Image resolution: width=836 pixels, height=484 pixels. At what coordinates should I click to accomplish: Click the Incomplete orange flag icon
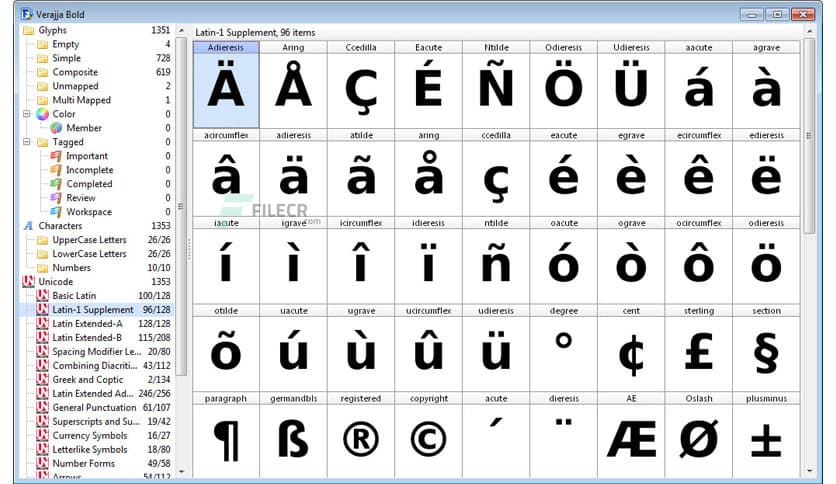(x=56, y=170)
